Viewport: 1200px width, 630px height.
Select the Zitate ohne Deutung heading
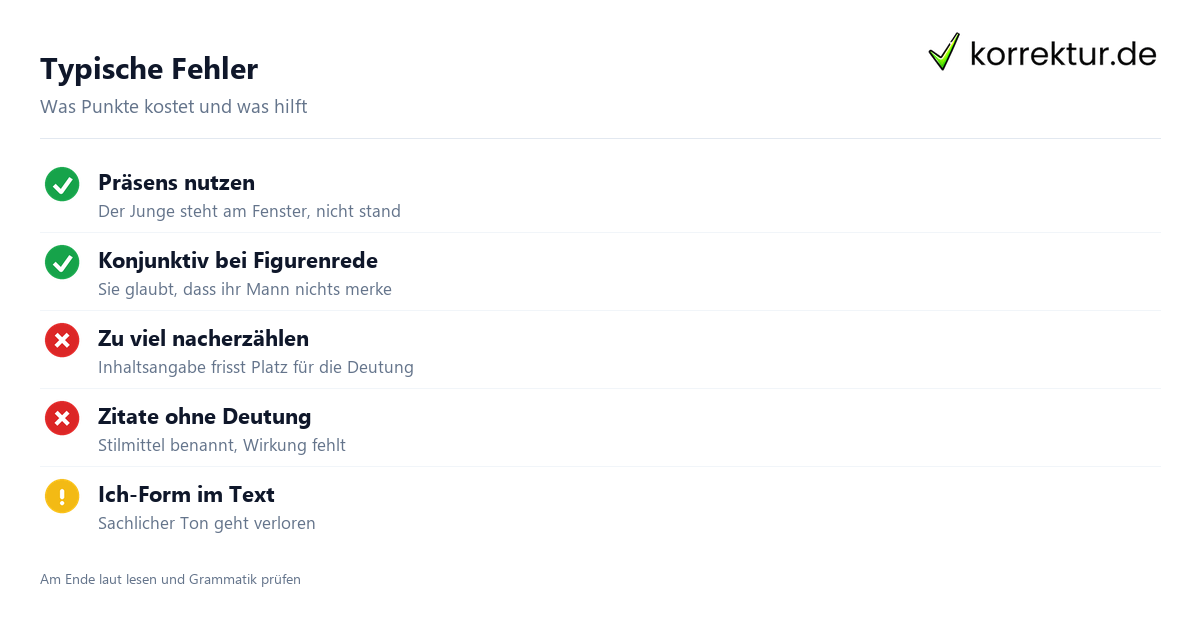204,417
